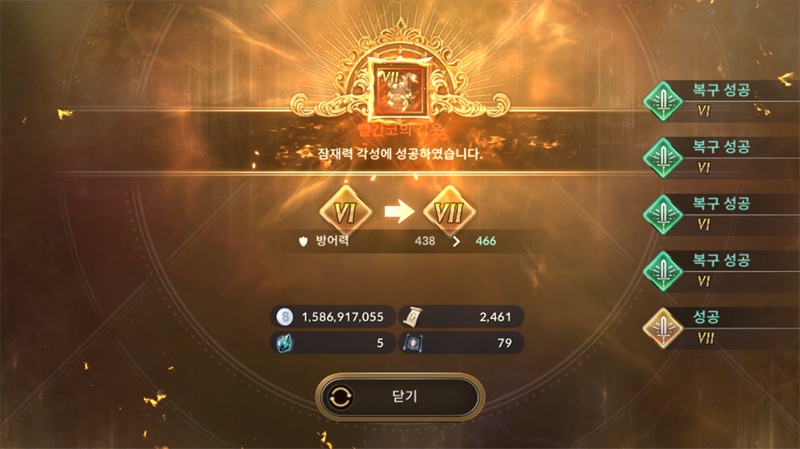Click the silver coin currency icon
Image resolution: width=800 pixels, height=449 pixels.
pos(285,317)
